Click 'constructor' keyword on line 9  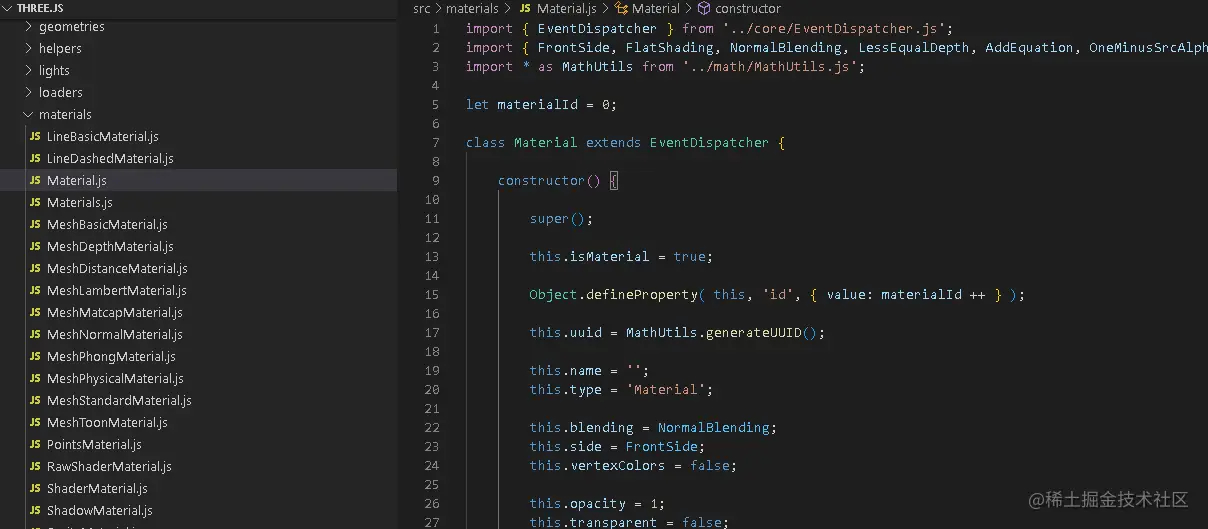point(541,180)
